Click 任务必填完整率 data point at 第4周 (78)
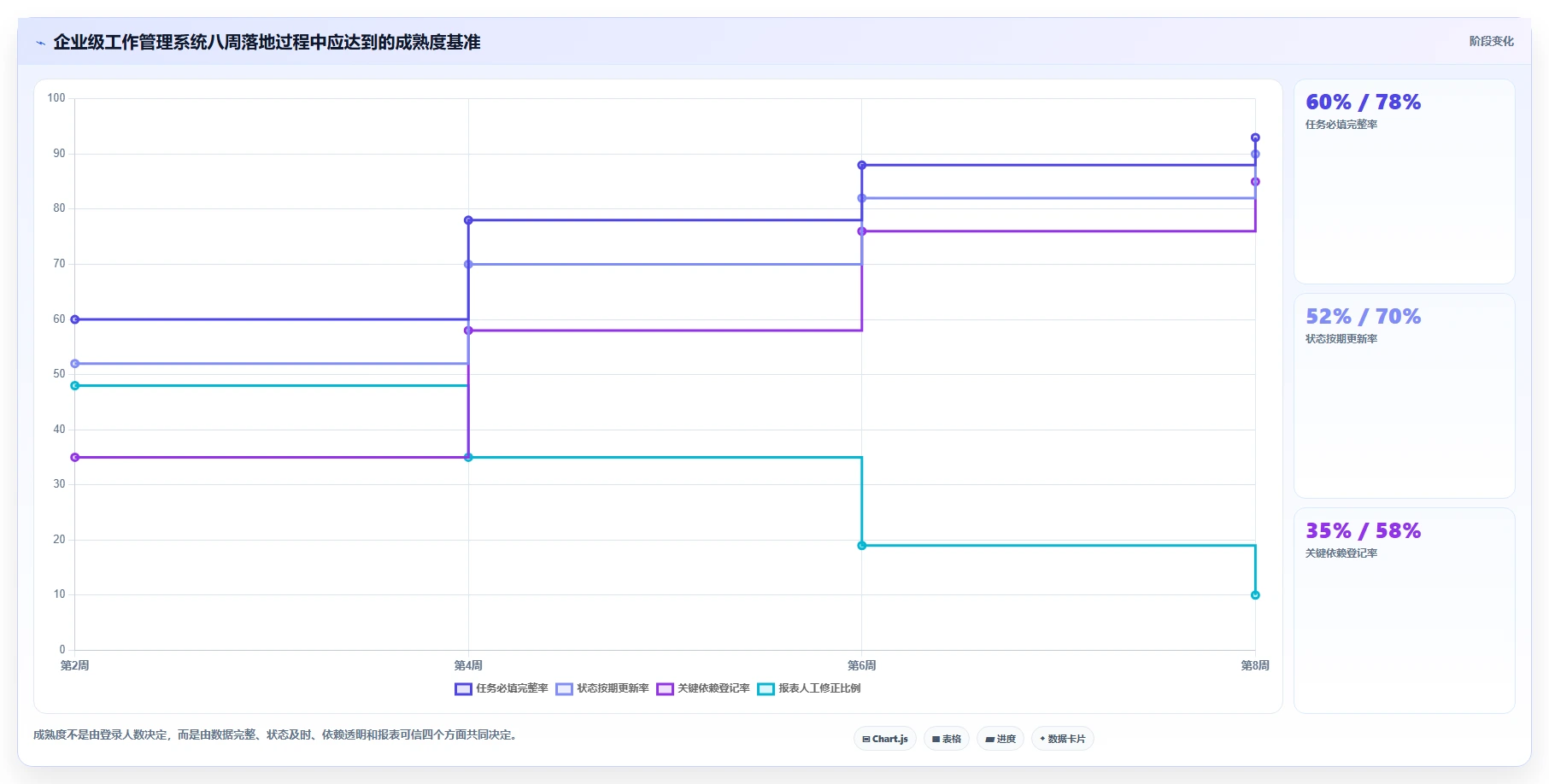The width and height of the screenshot is (1549, 784). [468, 220]
